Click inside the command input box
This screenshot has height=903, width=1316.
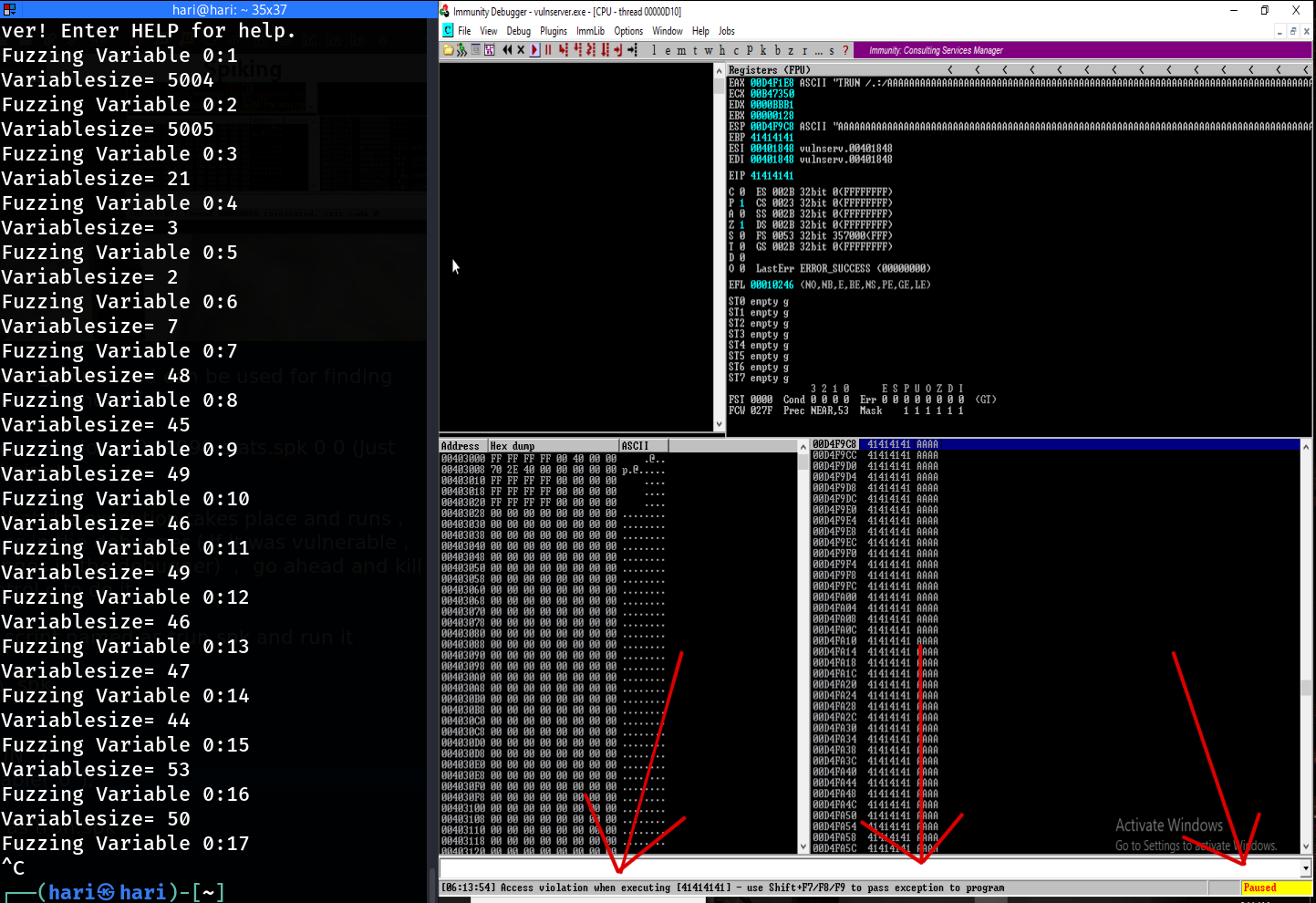point(866,868)
